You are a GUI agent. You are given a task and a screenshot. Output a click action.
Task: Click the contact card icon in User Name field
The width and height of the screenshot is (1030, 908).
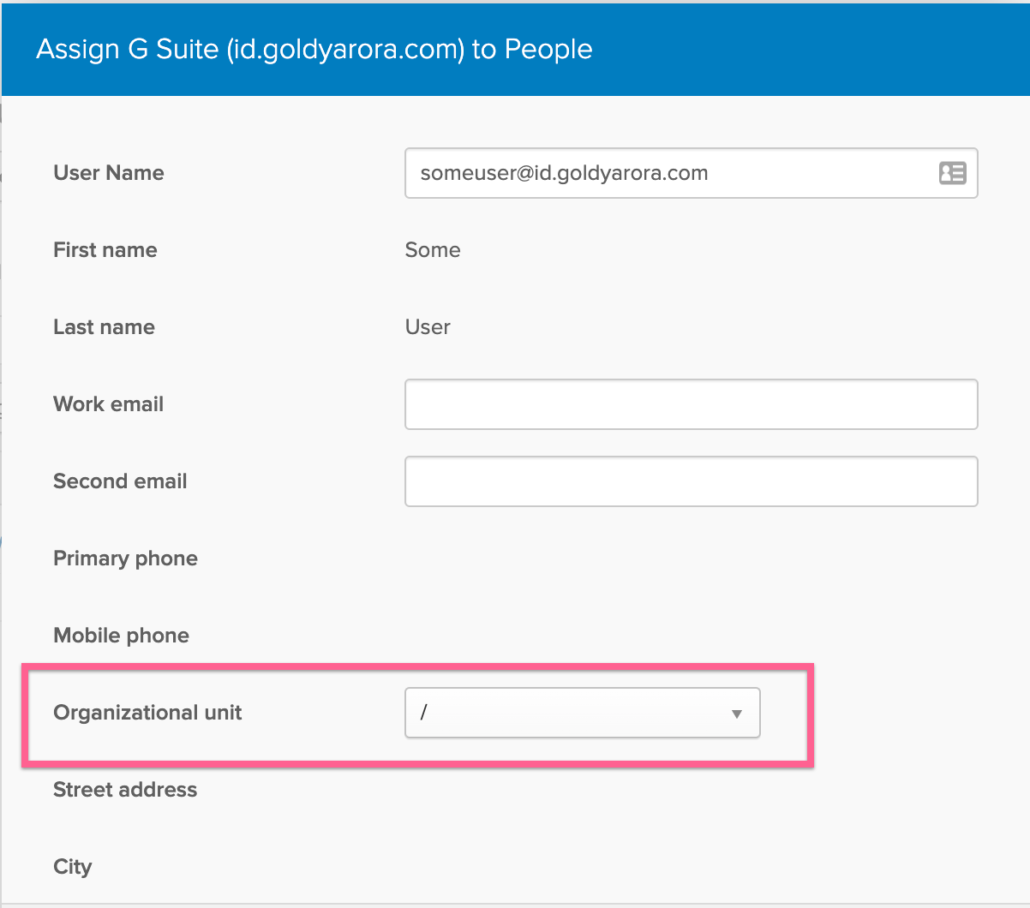tap(952, 173)
